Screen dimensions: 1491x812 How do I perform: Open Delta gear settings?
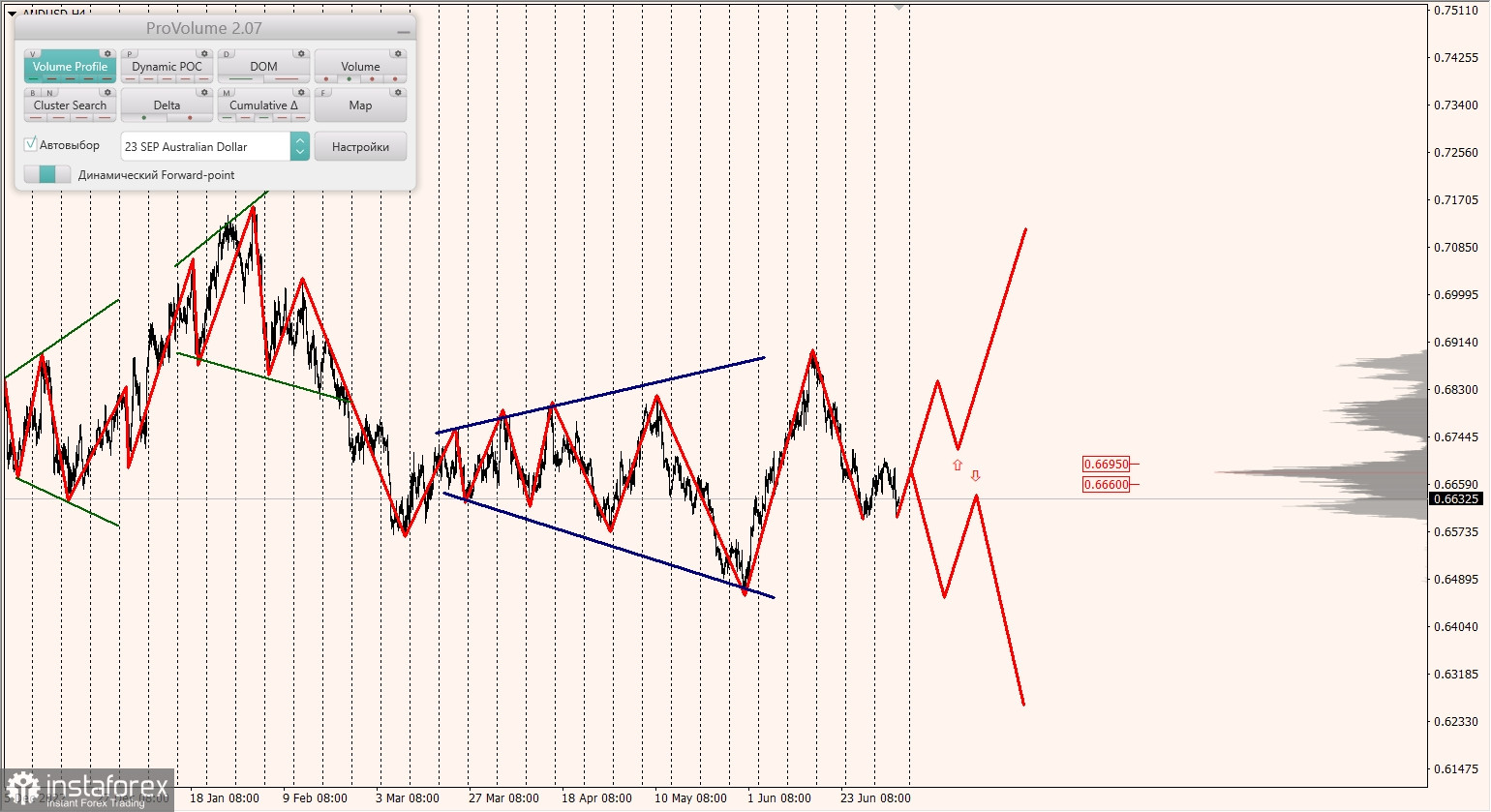pos(204,92)
